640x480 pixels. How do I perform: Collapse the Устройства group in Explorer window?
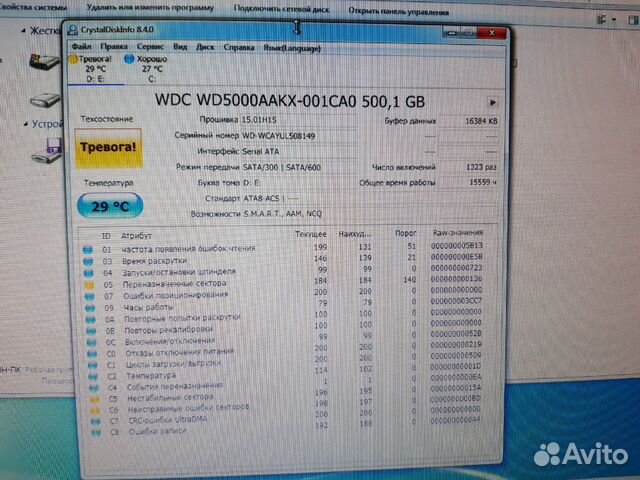[x=26, y=124]
